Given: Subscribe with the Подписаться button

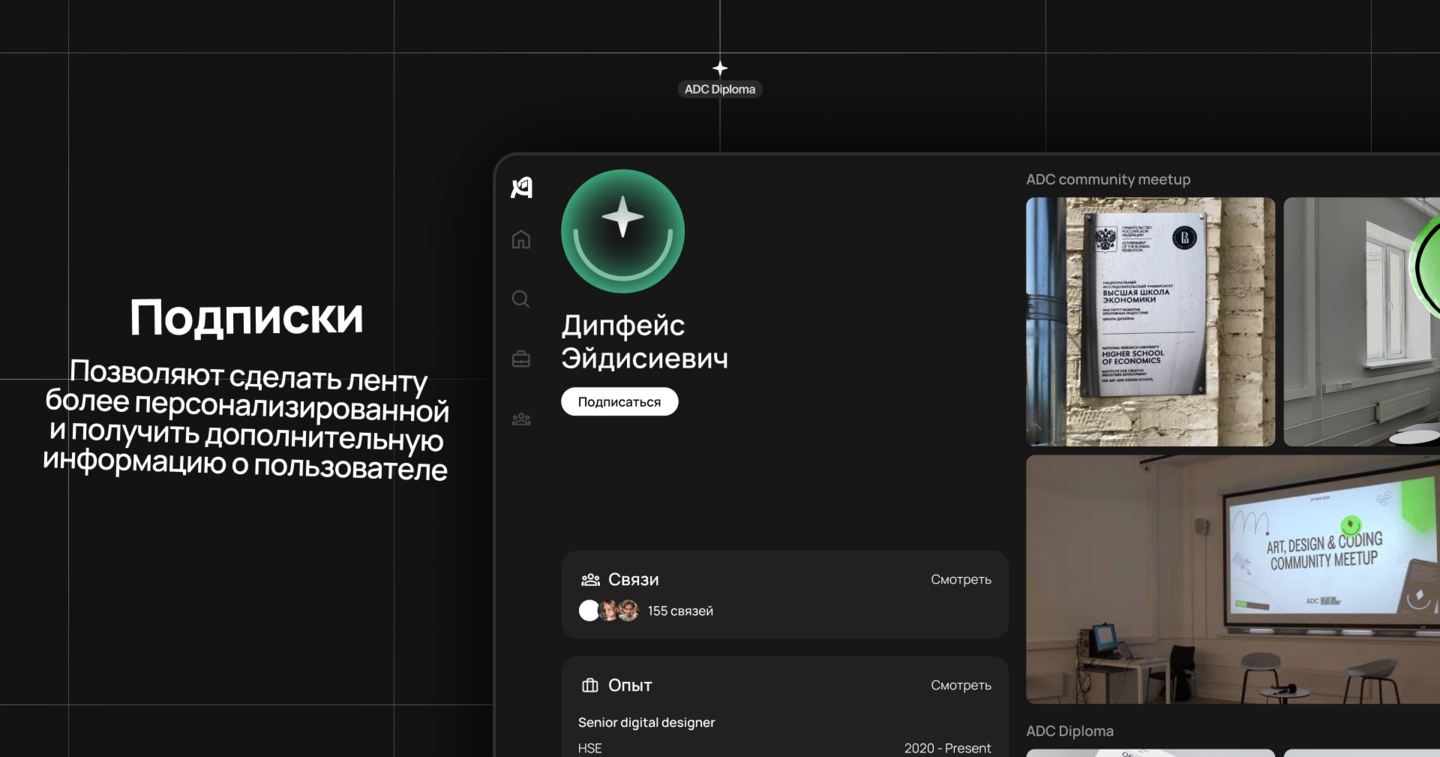Looking at the screenshot, I should (620, 401).
